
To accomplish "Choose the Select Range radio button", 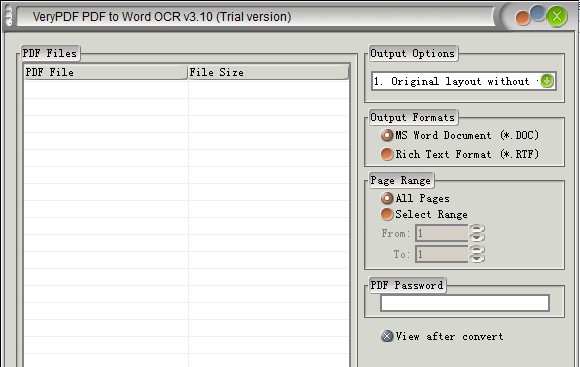I will coord(387,214).
